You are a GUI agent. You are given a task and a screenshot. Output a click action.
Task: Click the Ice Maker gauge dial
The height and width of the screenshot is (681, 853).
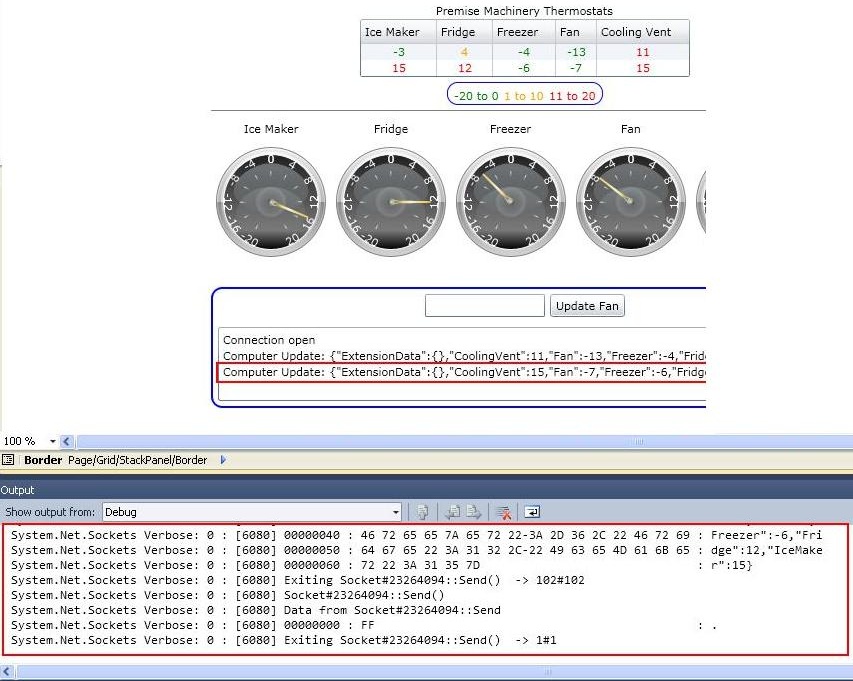click(x=271, y=202)
